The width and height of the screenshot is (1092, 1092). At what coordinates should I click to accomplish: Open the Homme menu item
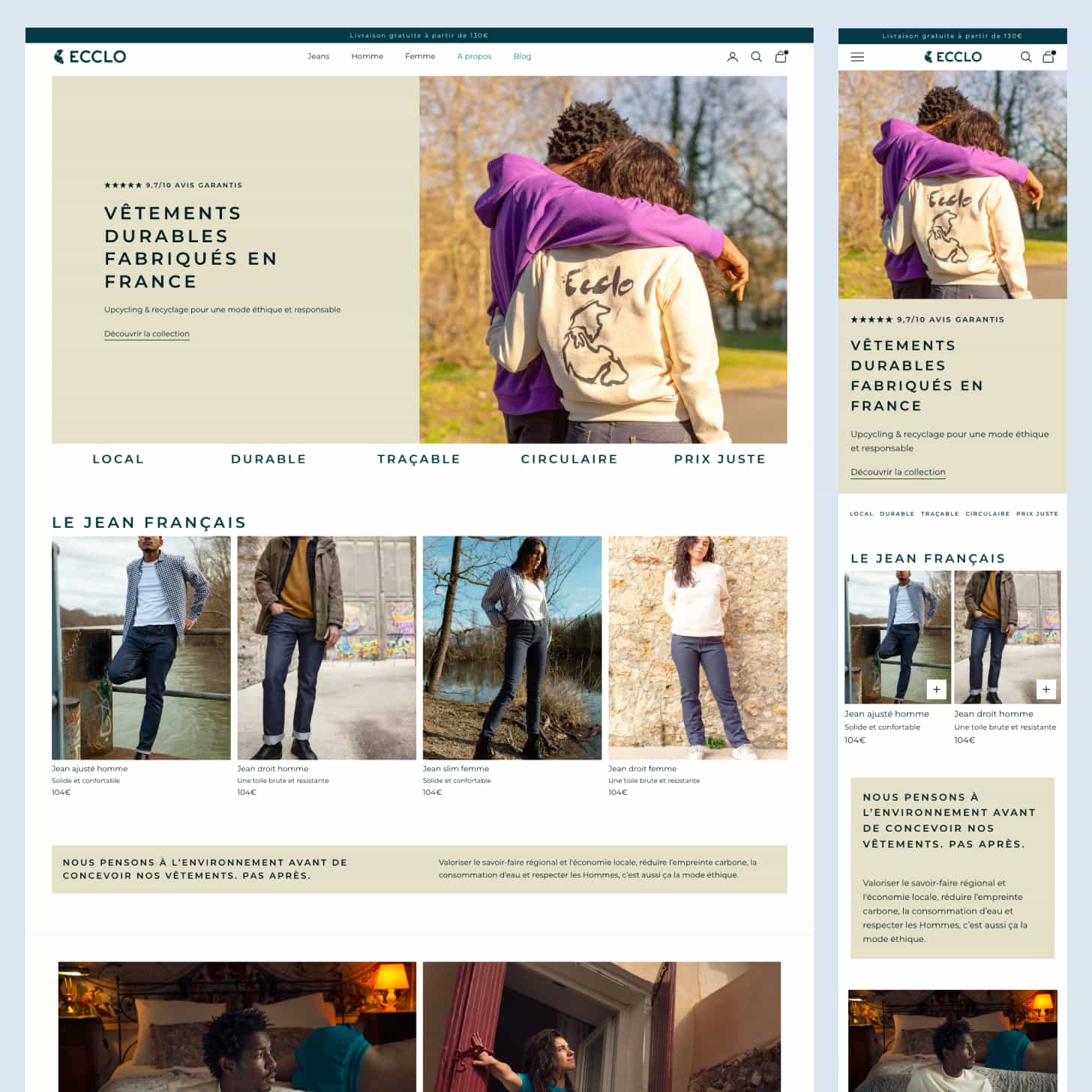click(x=367, y=56)
